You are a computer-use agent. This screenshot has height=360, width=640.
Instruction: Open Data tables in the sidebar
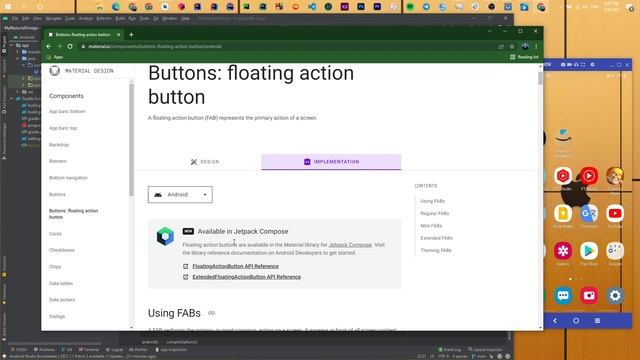[x=61, y=283]
